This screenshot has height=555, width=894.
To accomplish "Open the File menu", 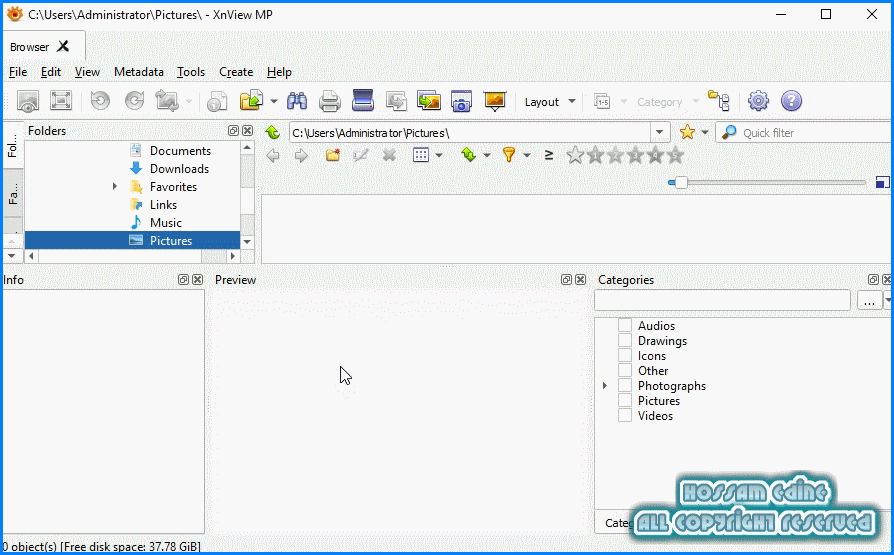I will (x=18, y=72).
